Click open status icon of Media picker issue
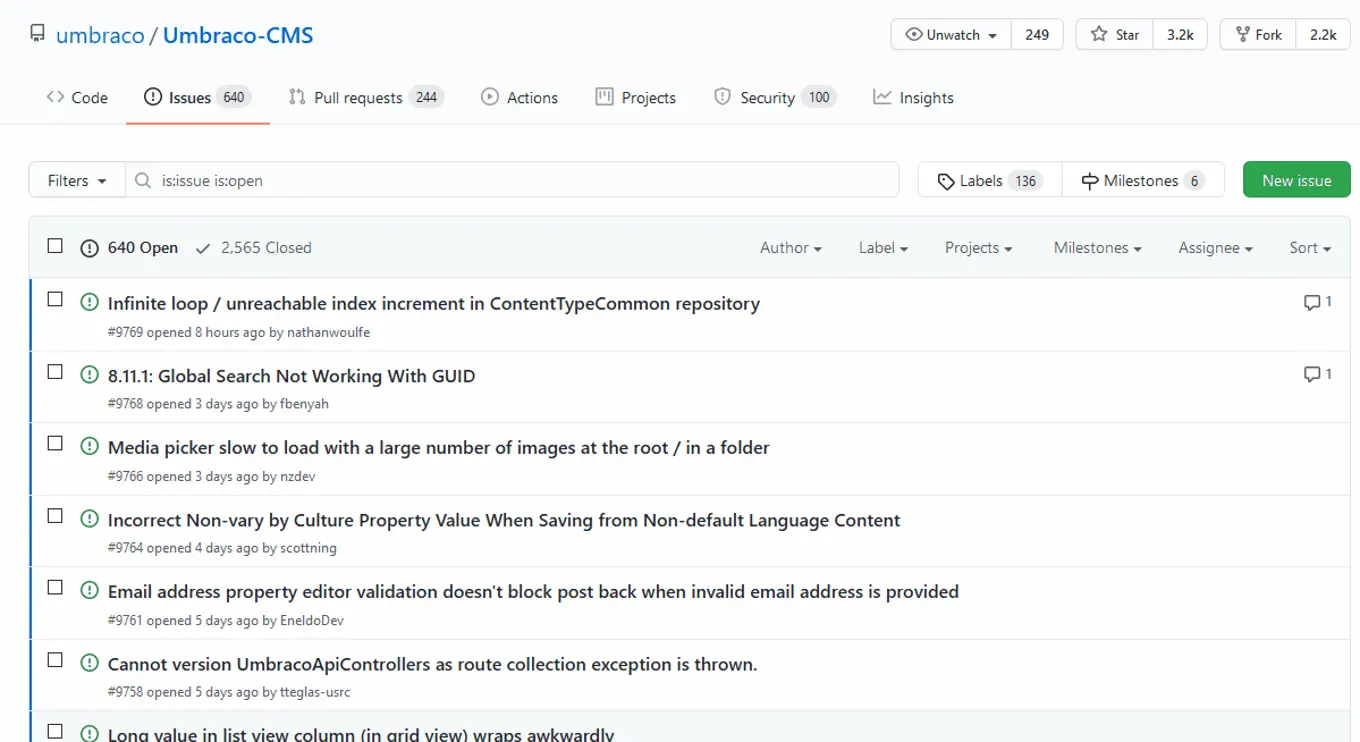 [90, 446]
